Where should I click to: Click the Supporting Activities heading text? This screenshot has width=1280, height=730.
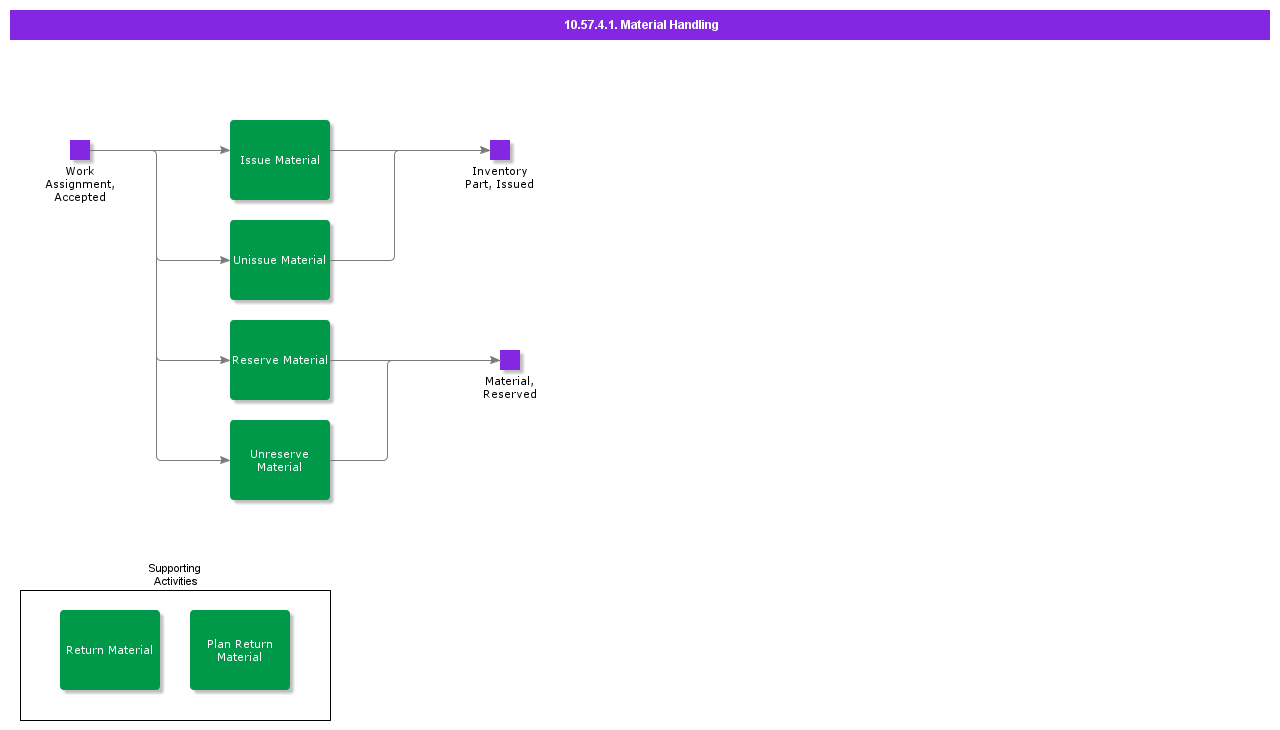coord(175,575)
